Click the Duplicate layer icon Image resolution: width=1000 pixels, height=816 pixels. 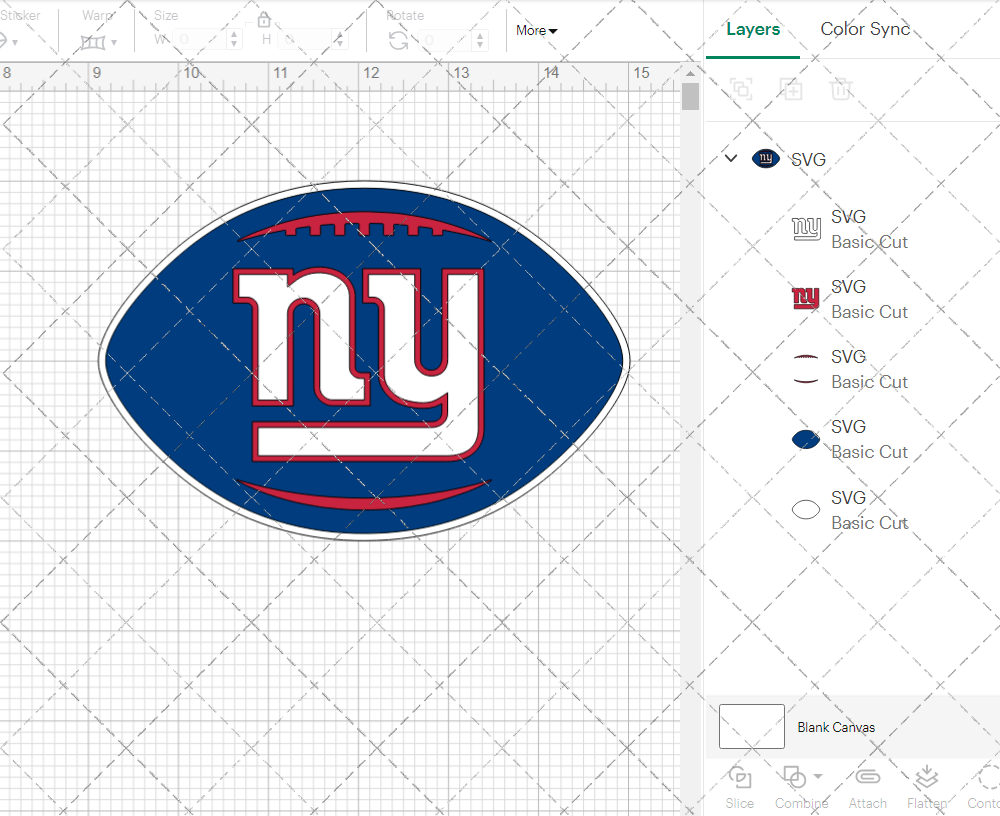(x=791, y=90)
